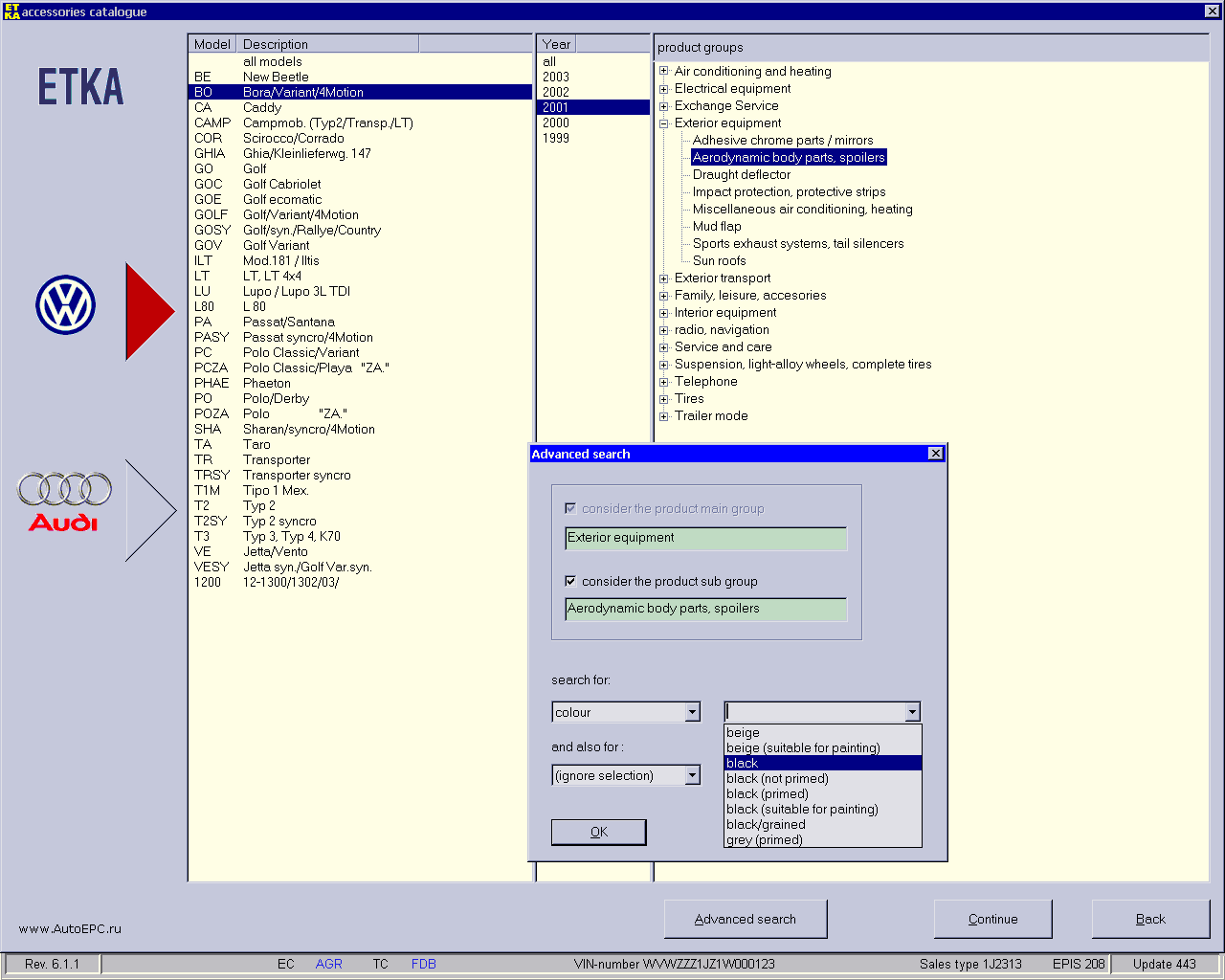The width and height of the screenshot is (1225, 980).
Task: Click the outlined arrow beside Audi
Action: [x=150, y=510]
